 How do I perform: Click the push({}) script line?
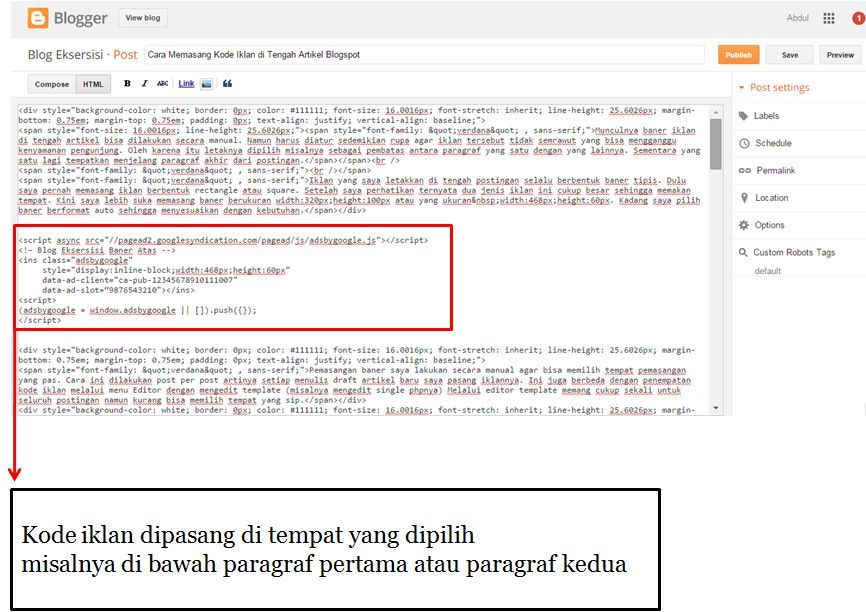138,310
